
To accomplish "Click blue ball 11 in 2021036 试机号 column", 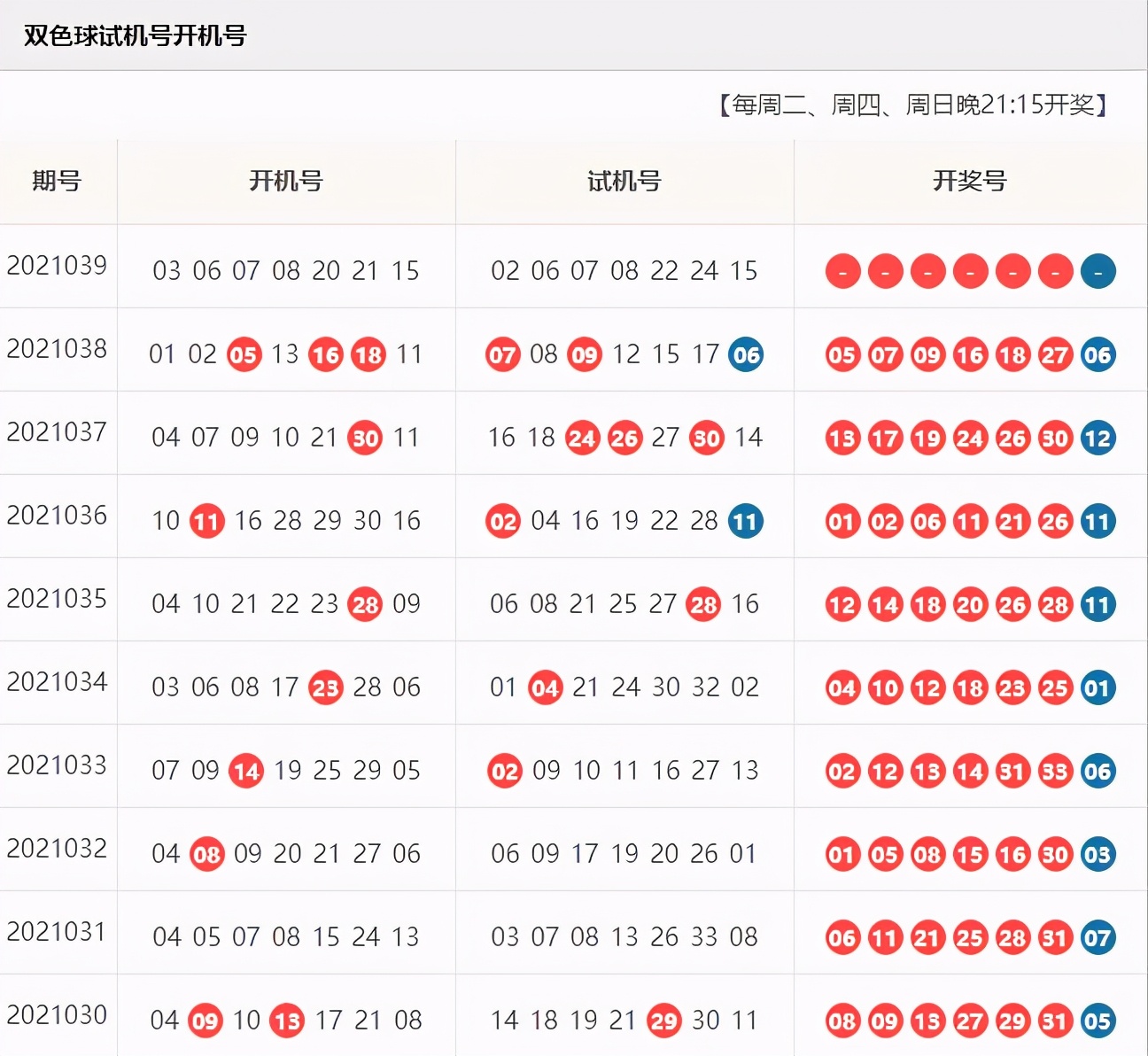I will 745,522.
